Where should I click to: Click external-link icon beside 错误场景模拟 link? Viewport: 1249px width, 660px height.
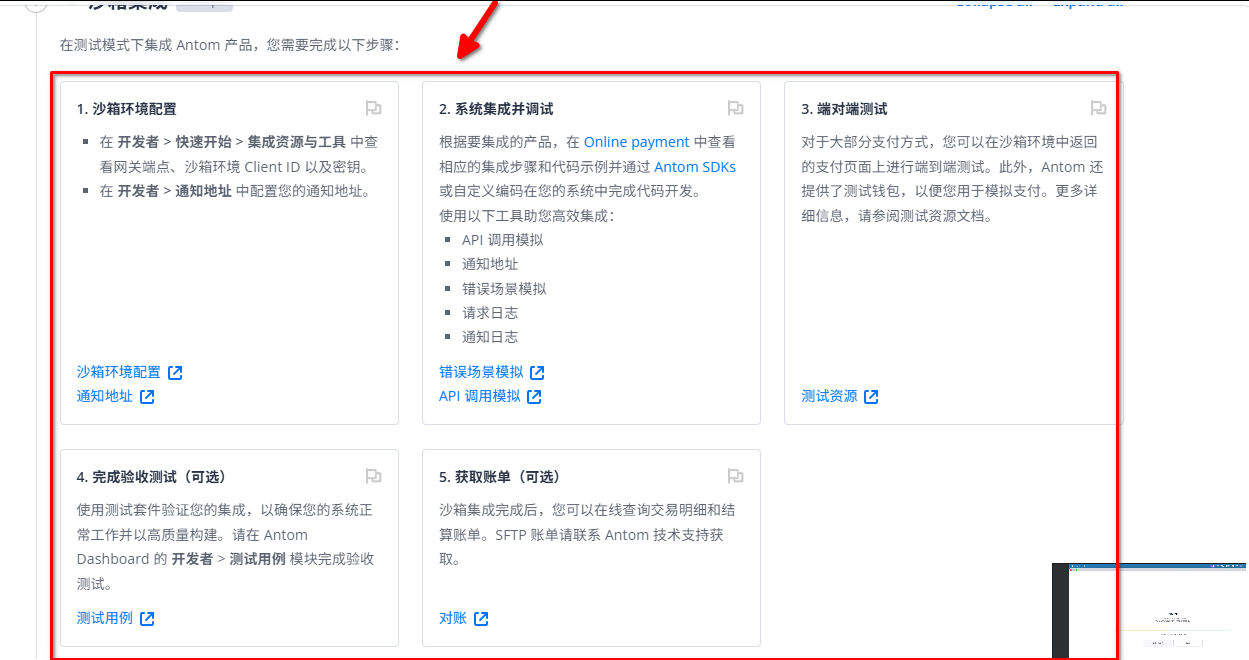537,372
